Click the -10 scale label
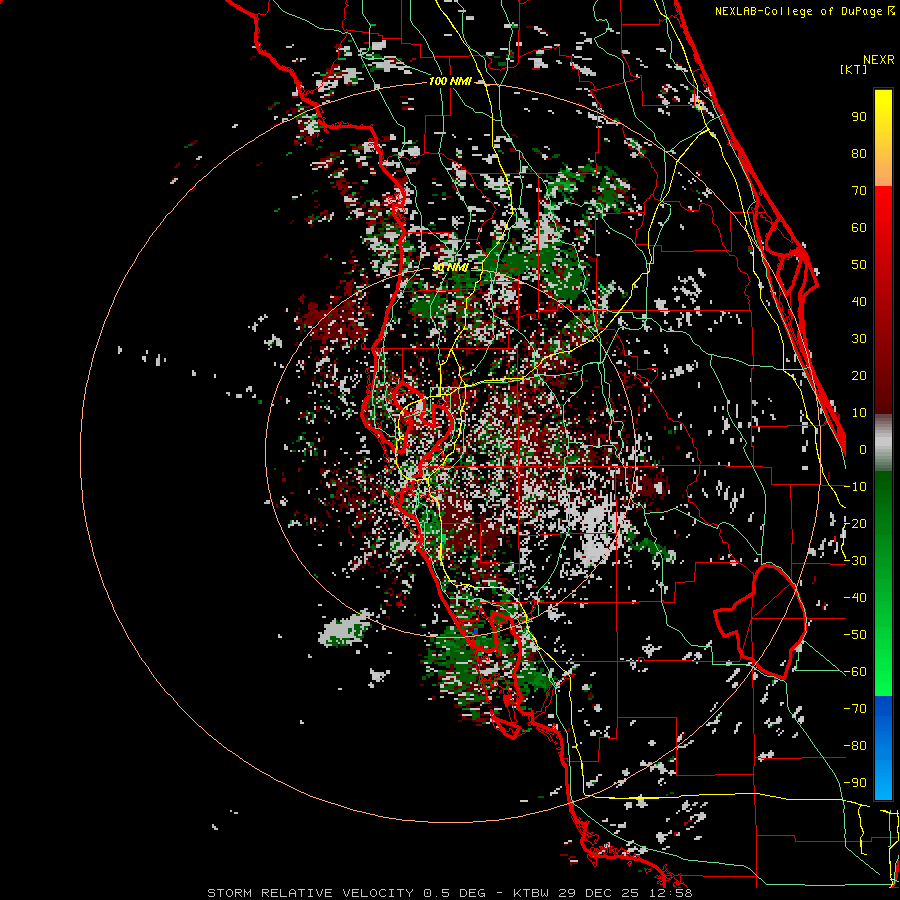The image size is (900, 900). coord(855,487)
